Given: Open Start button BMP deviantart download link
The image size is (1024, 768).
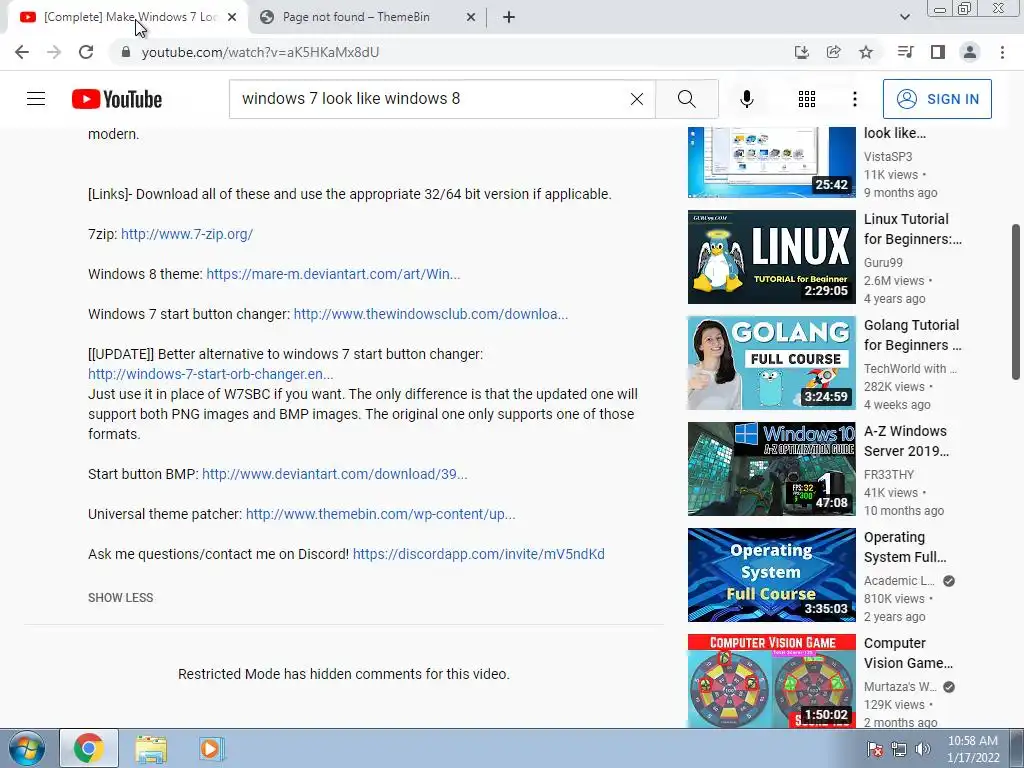Looking at the screenshot, I should click(x=334, y=473).
